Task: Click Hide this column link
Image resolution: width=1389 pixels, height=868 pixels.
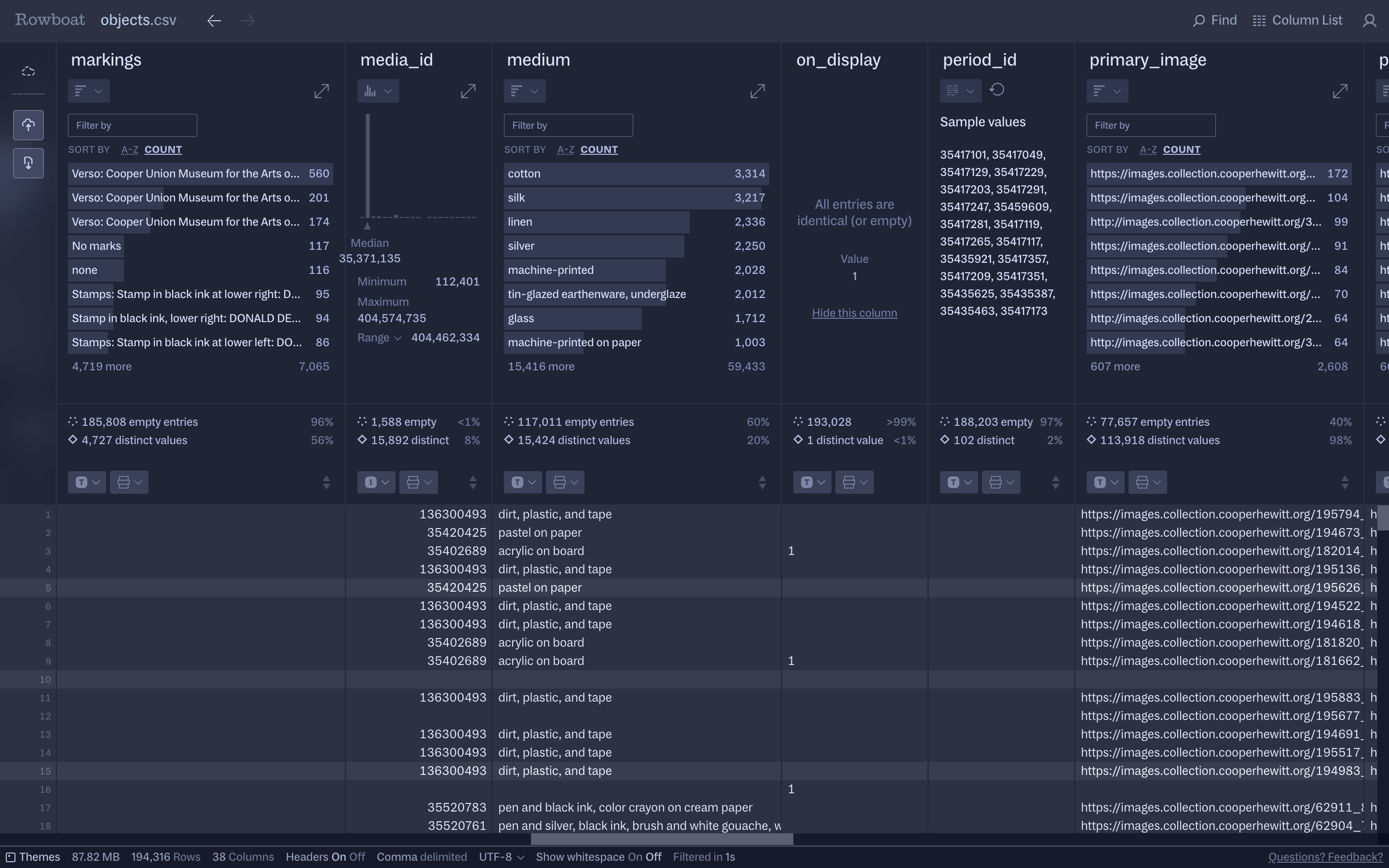Action: 854,313
